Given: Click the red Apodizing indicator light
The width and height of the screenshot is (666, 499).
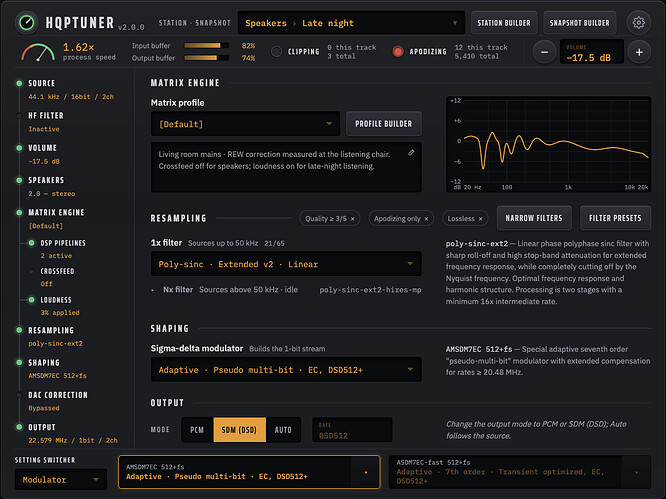Looking at the screenshot, I should pyautogui.click(x=398, y=51).
